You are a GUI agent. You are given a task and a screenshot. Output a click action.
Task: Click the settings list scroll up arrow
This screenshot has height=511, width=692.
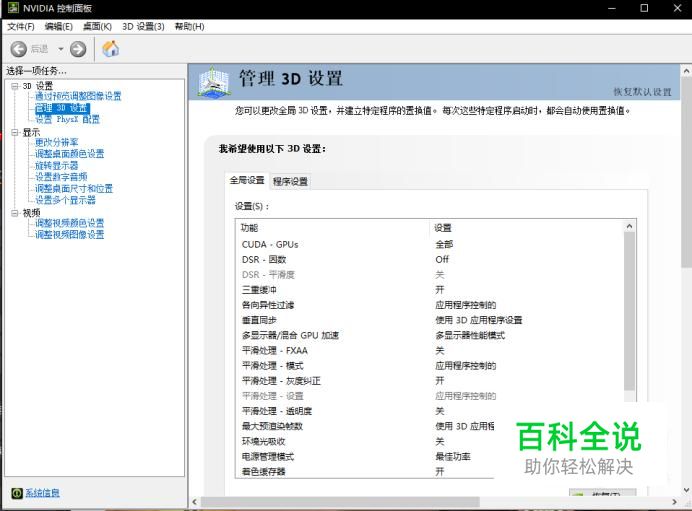(629, 226)
